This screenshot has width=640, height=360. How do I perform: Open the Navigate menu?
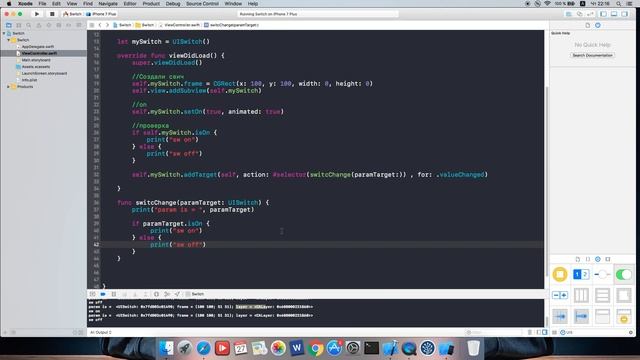pos(108,4)
